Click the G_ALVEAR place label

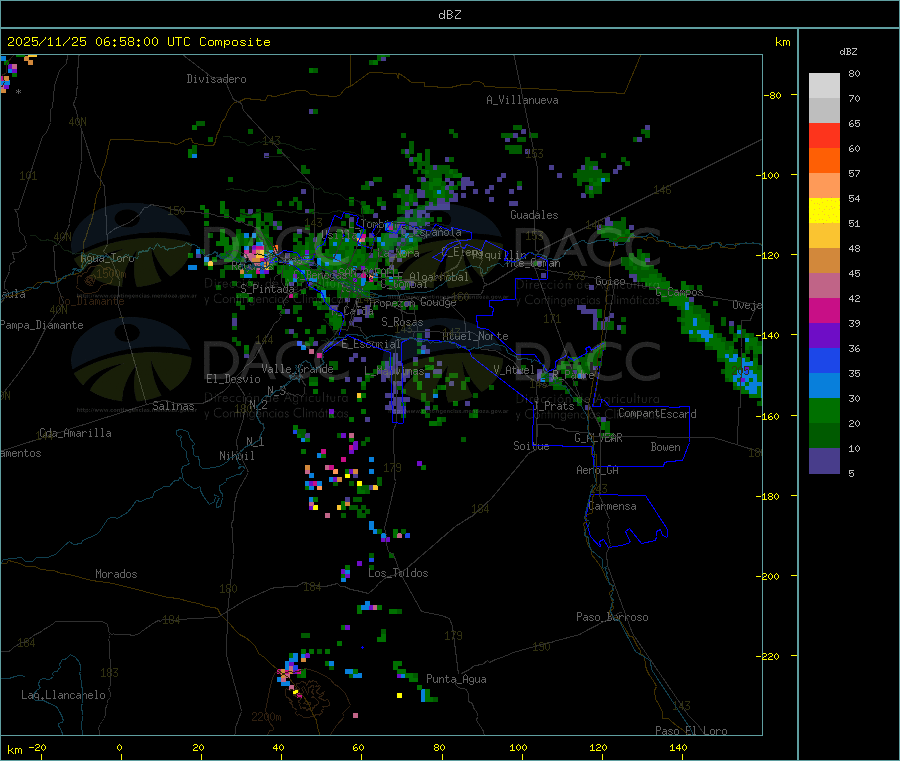[598, 438]
